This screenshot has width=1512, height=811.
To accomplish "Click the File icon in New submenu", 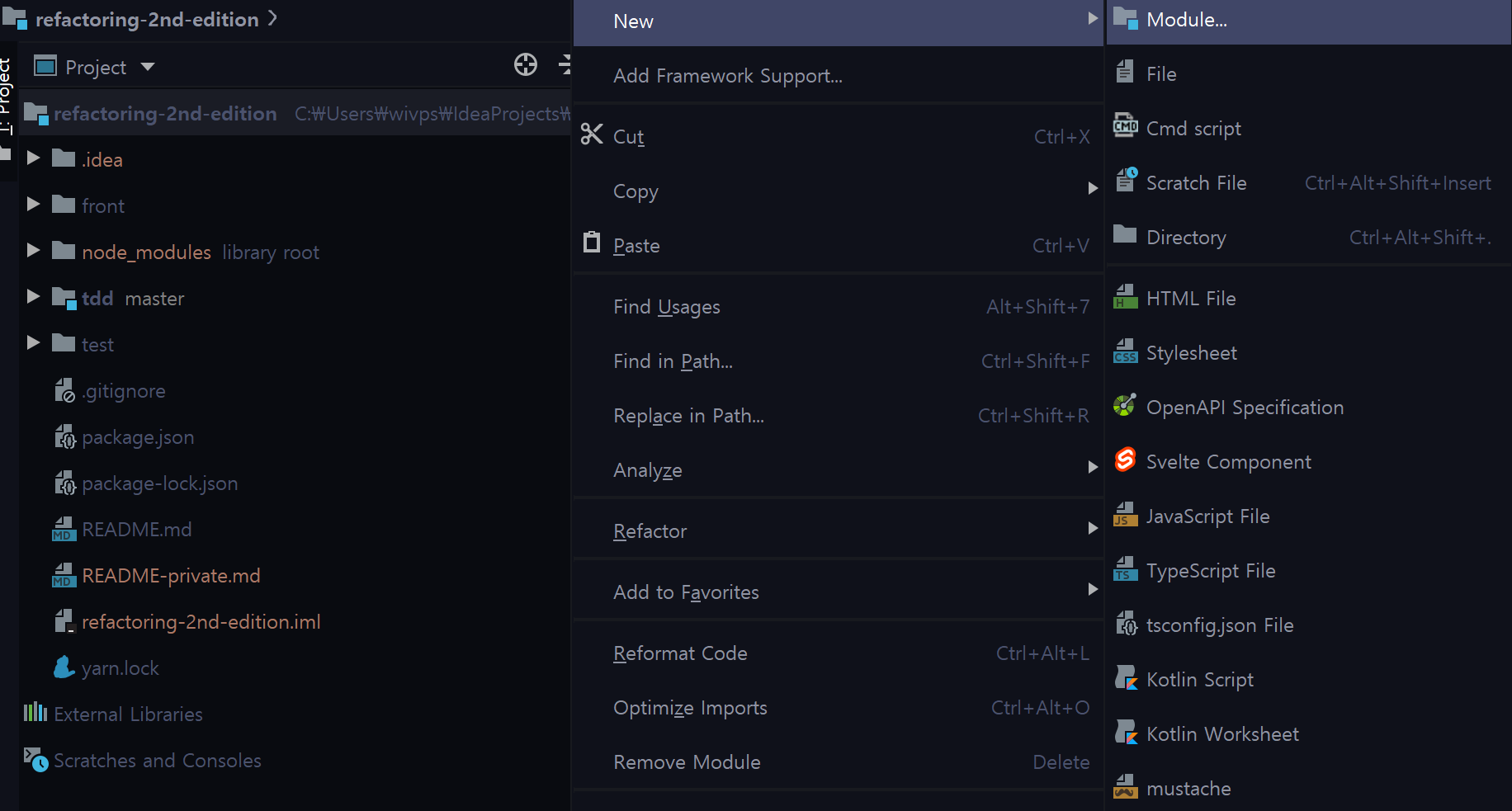I will point(1125,73).
